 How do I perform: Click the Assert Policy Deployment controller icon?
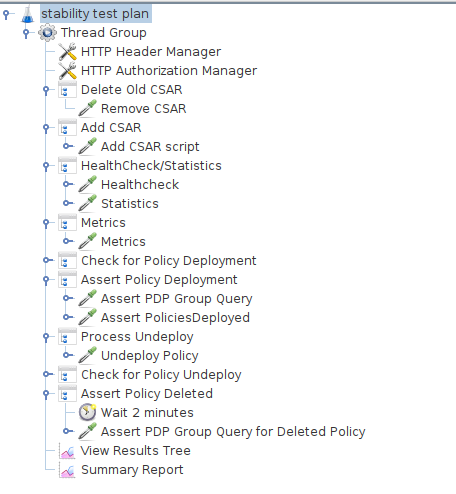click(x=67, y=280)
